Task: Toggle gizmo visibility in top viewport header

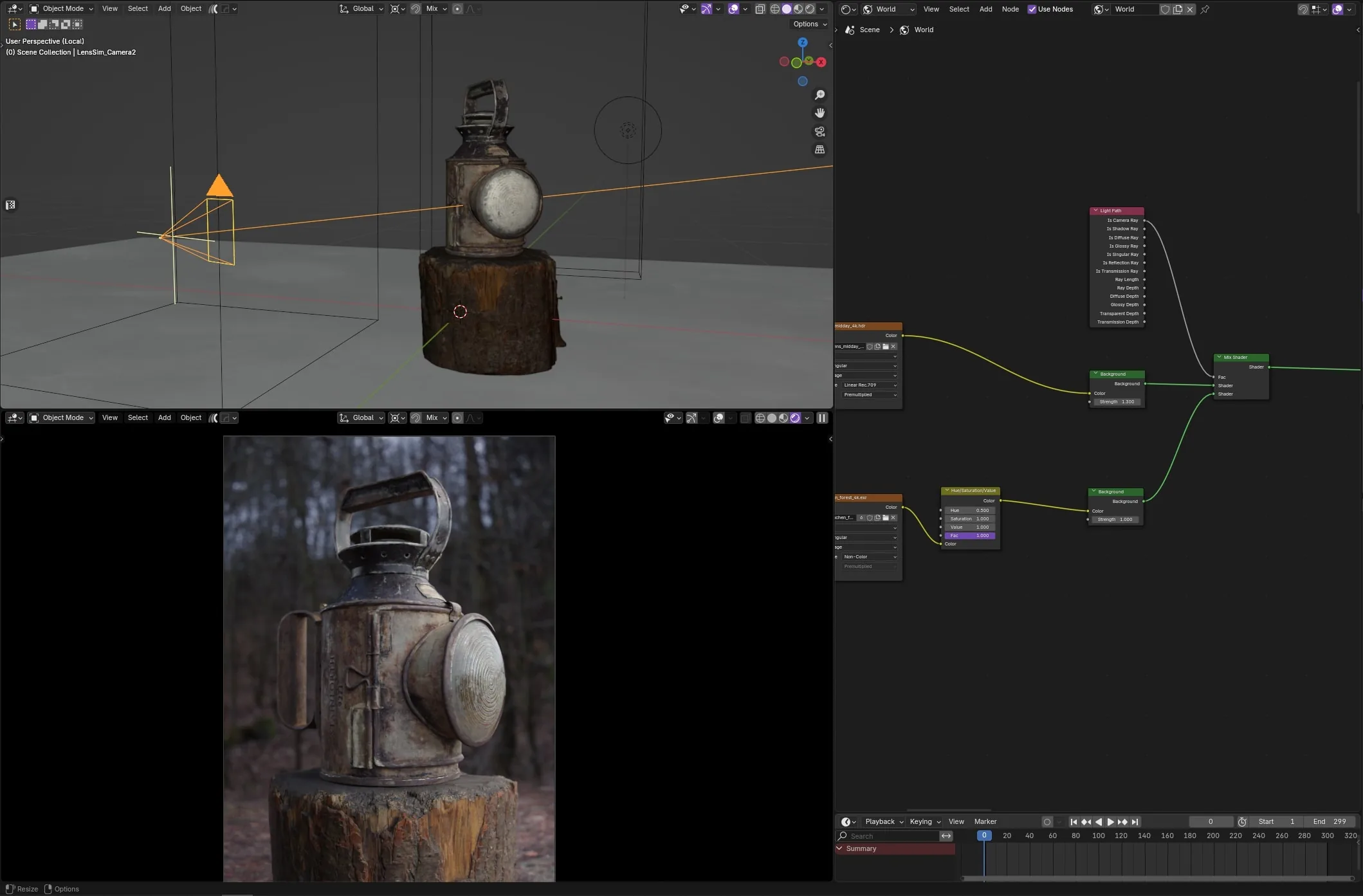Action: [706, 9]
